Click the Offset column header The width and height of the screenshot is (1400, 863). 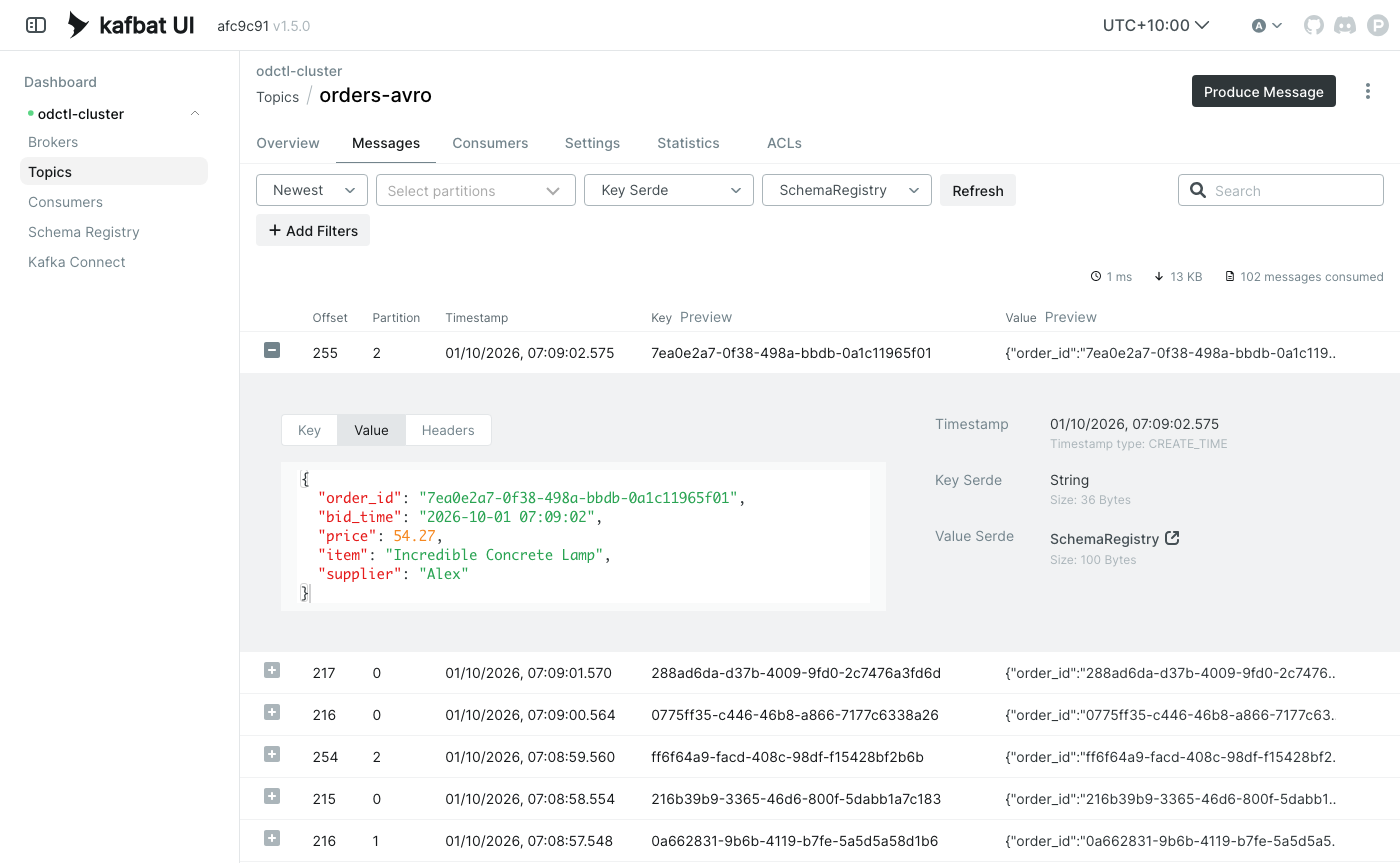tap(330, 317)
